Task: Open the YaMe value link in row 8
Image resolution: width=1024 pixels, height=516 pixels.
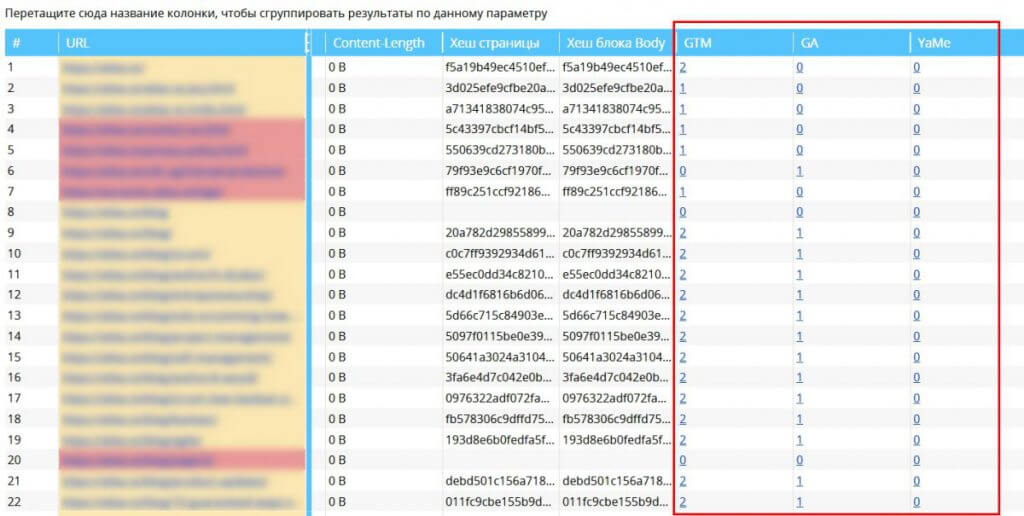Action: click(x=916, y=212)
